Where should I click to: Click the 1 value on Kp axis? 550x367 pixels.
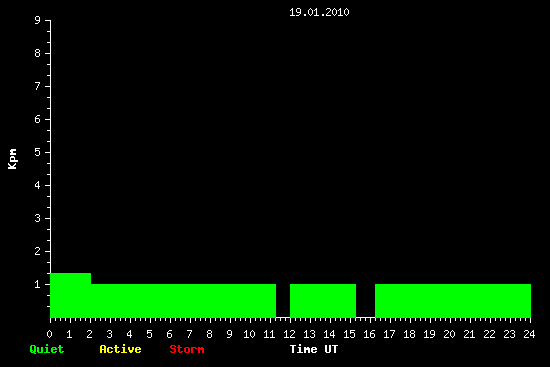click(38, 284)
